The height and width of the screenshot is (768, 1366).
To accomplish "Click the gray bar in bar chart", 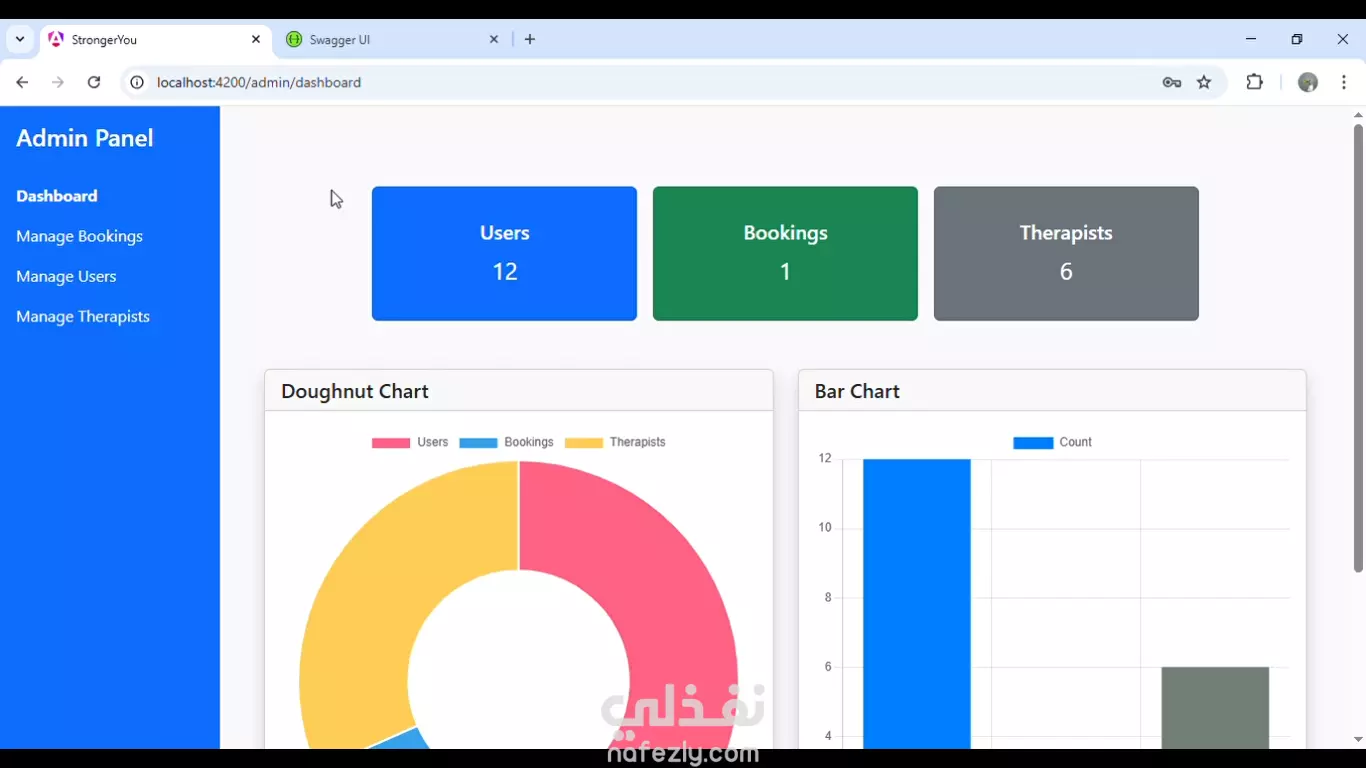I will pyautogui.click(x=1215, y=707).
